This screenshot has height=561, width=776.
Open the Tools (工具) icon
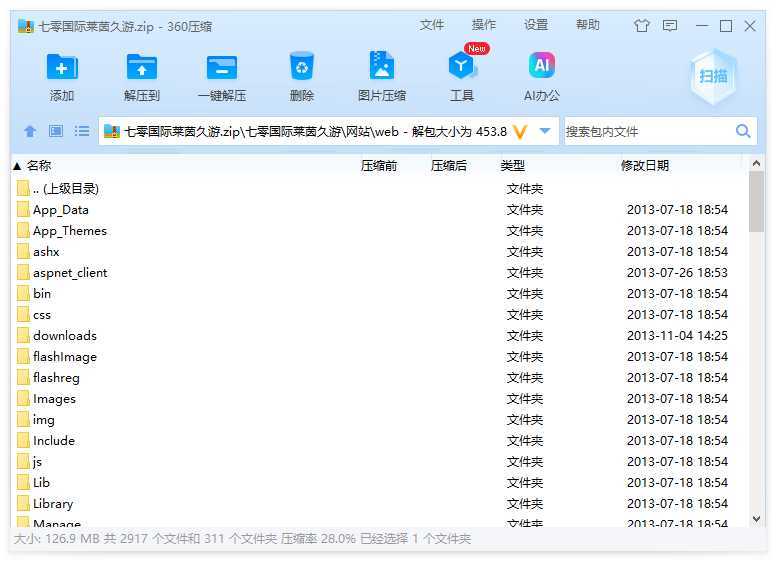(462, 68)
